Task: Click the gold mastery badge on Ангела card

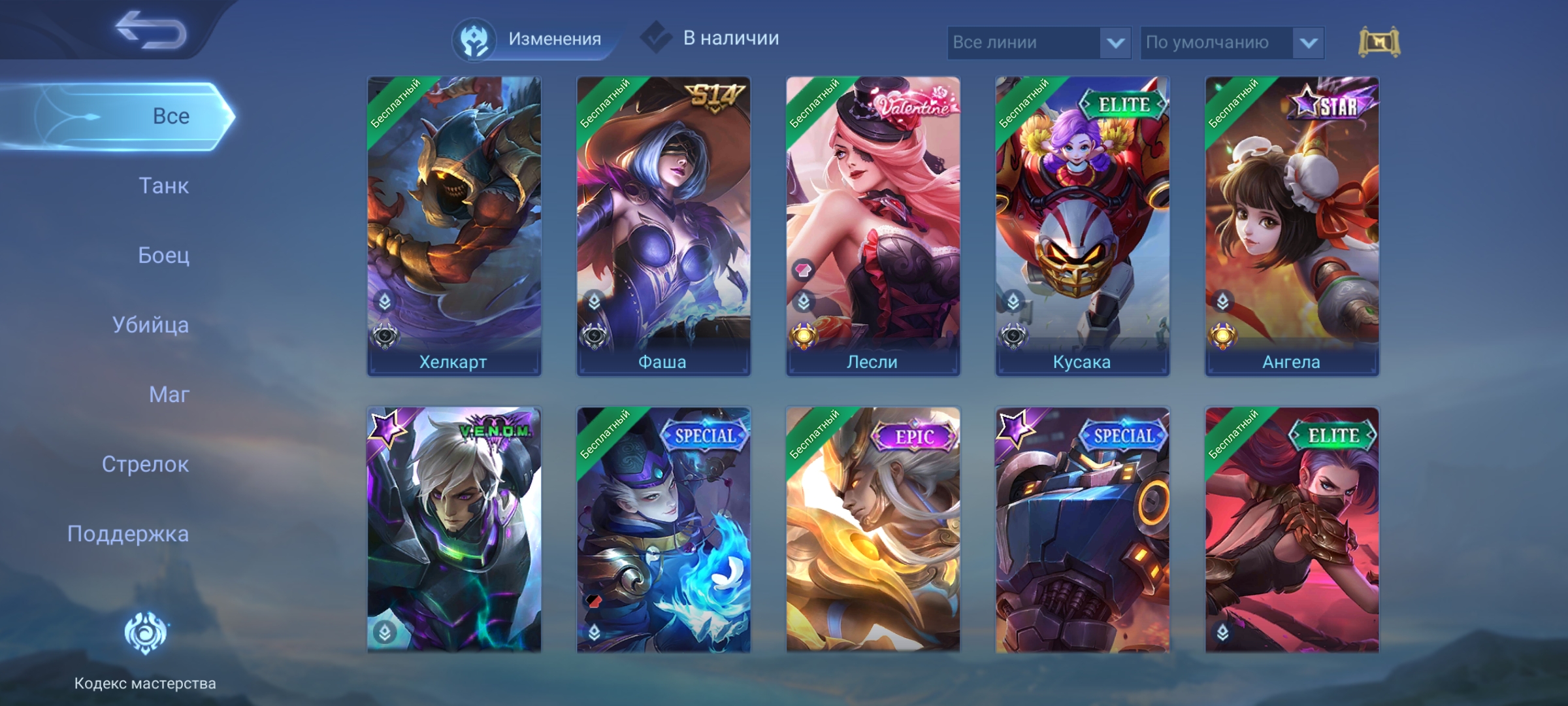Action: [x=1222, y=337]
